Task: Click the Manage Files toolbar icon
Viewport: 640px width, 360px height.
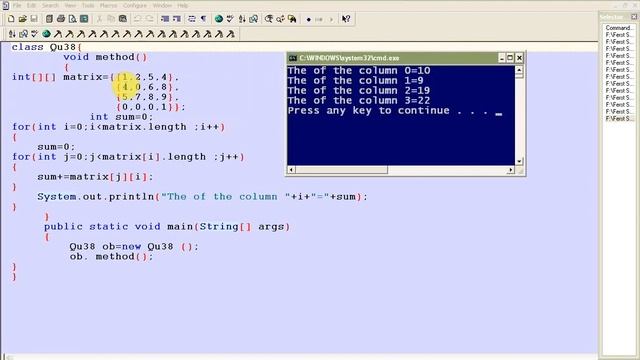Action: click(49, 19)
